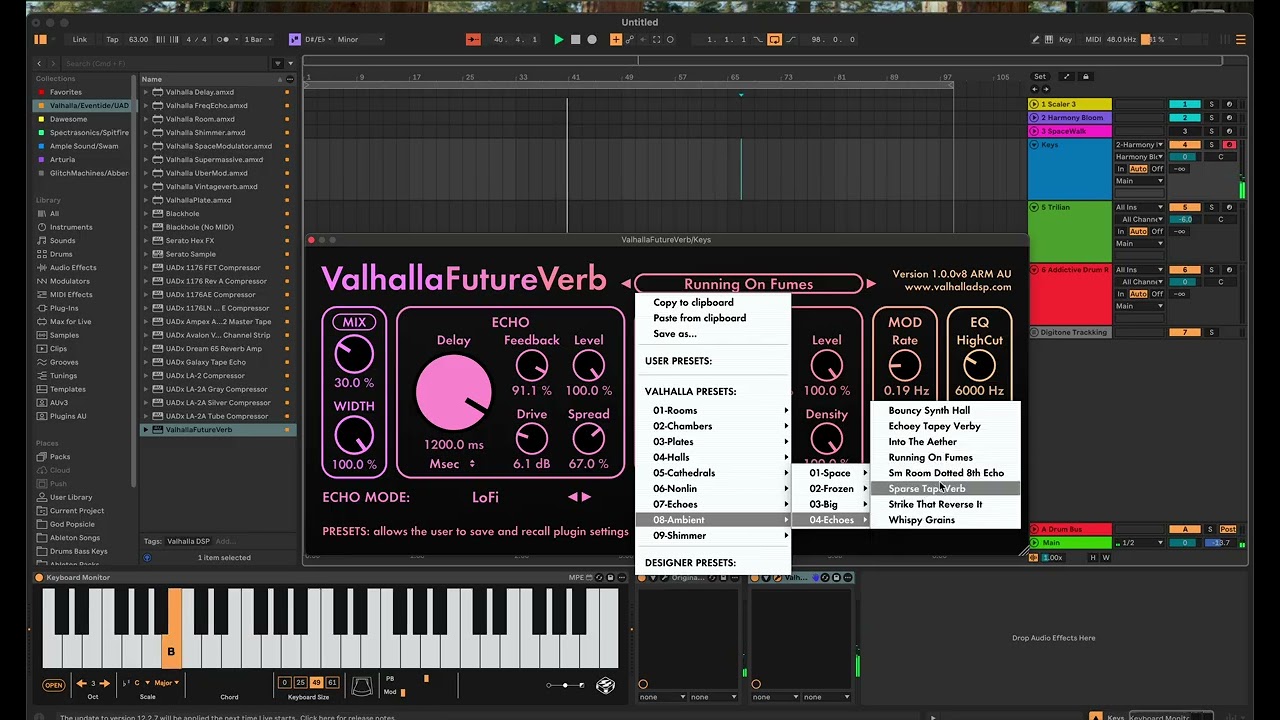This screenshot has width=1280, height=720.
Task: Open the Minor scale mode dropdown
Action: point(359,39)
